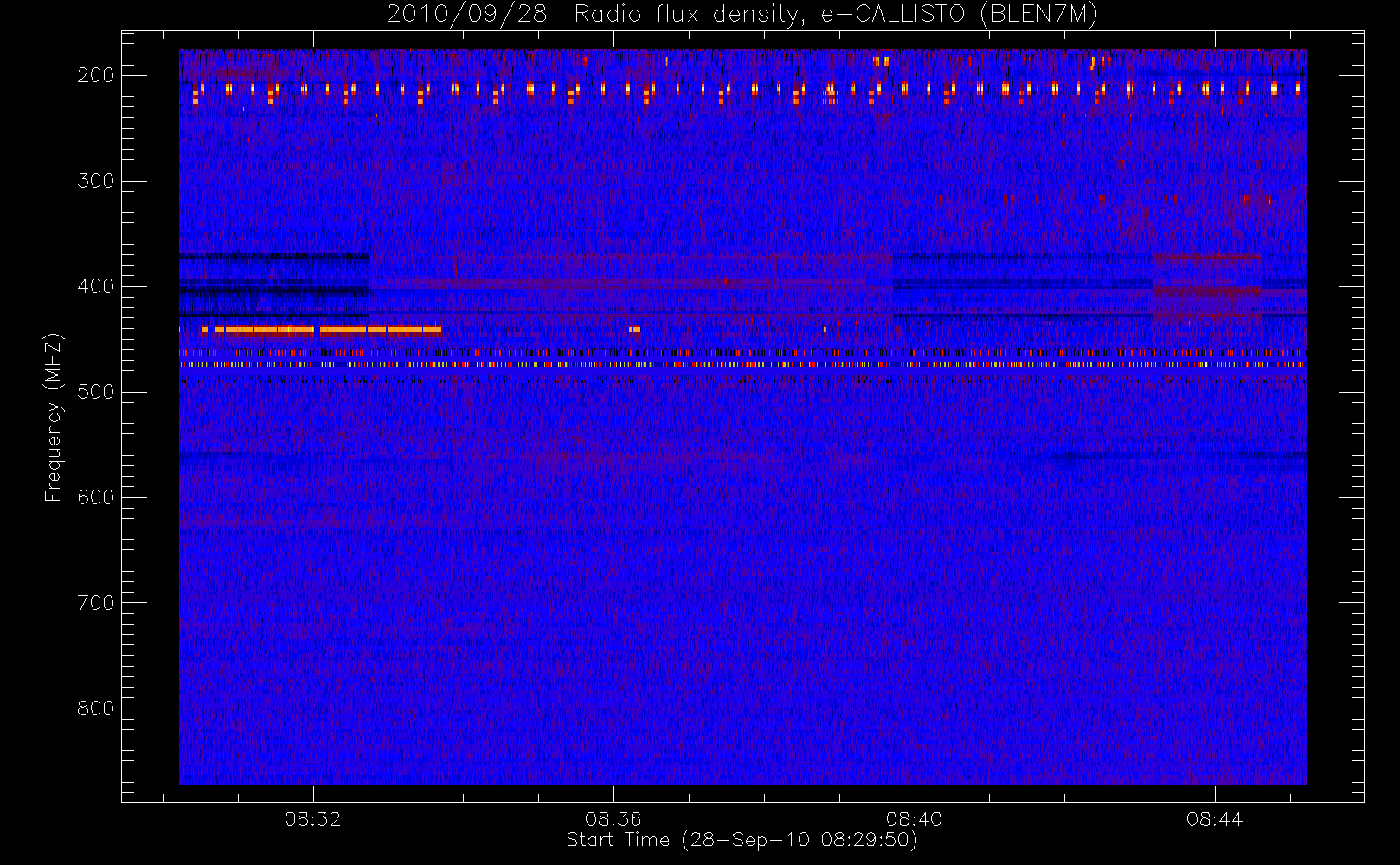Viewport: 1400px width, 865px height.
Task: Click the 08:44 time tick label
Action: pyautogui.click(x=1215, y=818)
